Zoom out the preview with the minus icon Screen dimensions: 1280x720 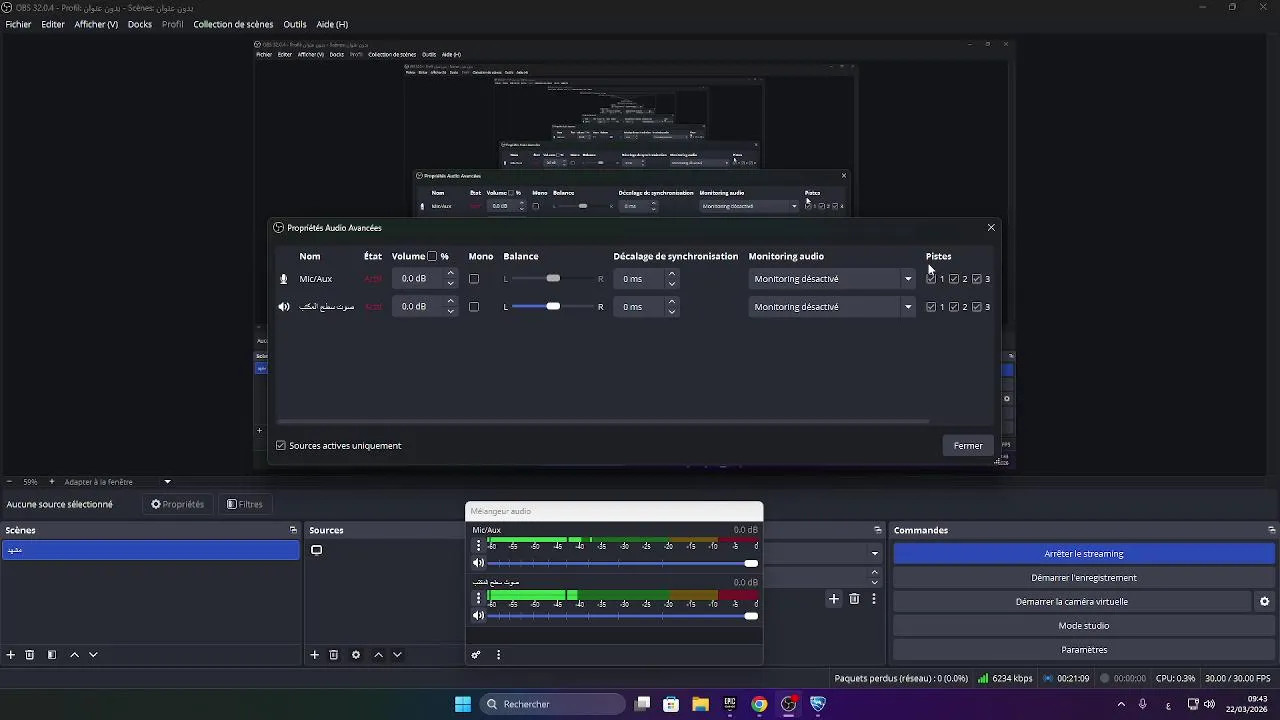pos(9,482)
